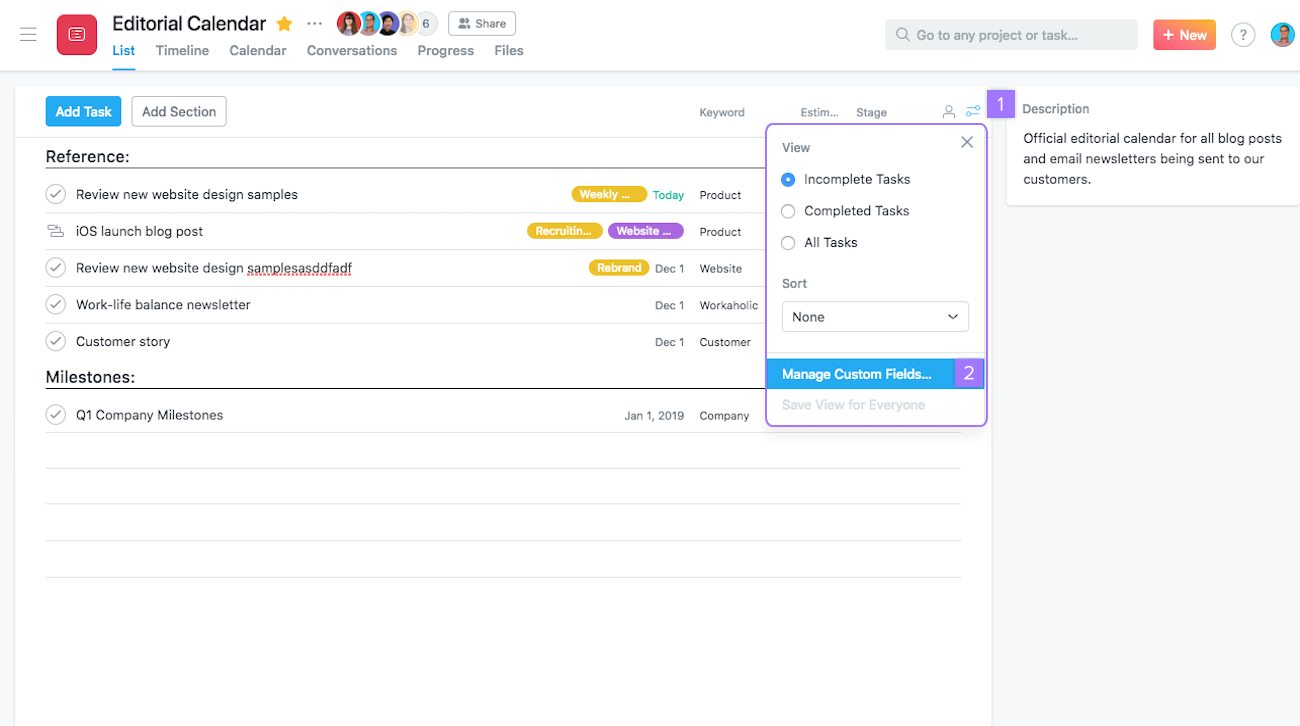1300x726 pixels.
Task: Open the sidebar hamburger menu
Action: (28, 34)
